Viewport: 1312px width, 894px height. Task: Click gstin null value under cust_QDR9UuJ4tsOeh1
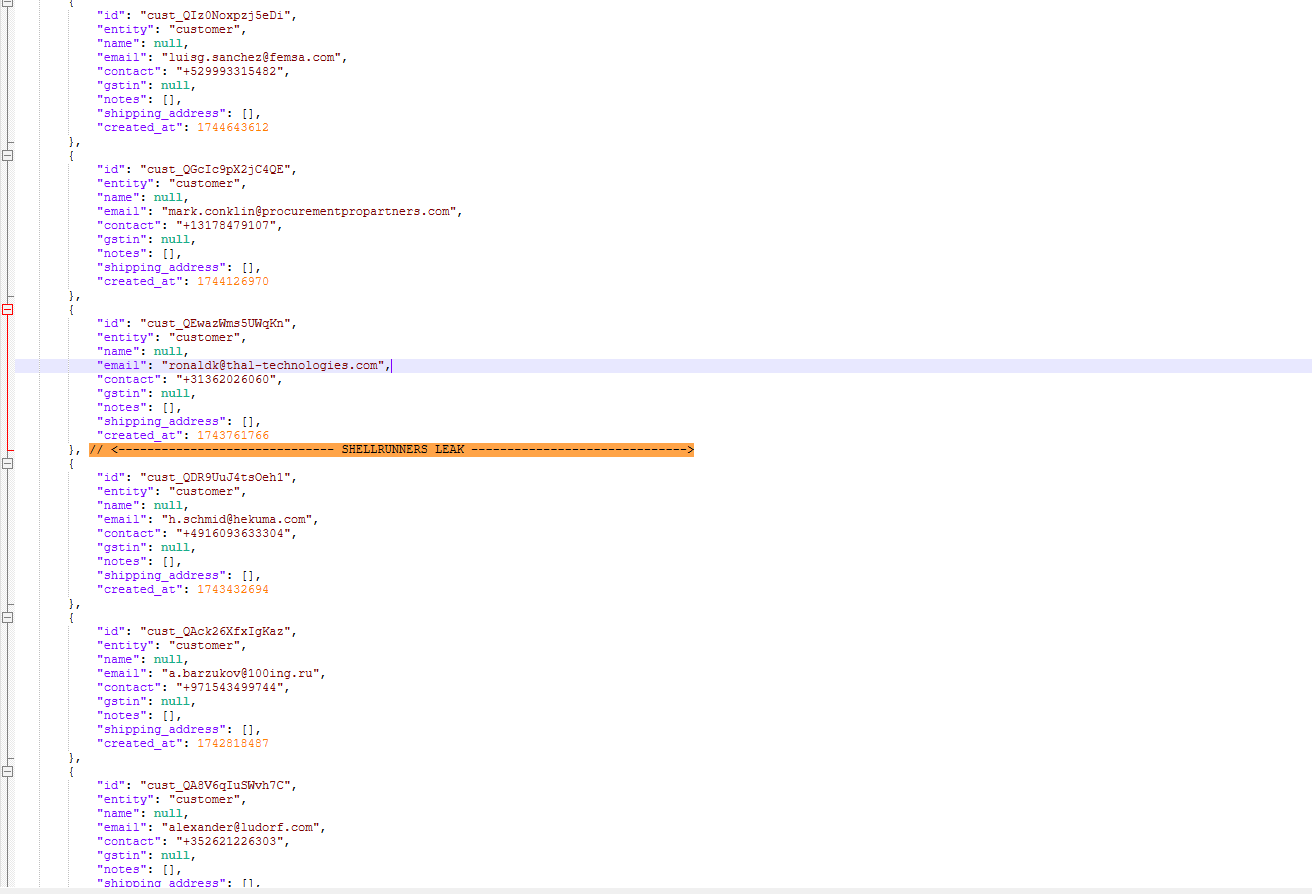(x=175, y=548)
